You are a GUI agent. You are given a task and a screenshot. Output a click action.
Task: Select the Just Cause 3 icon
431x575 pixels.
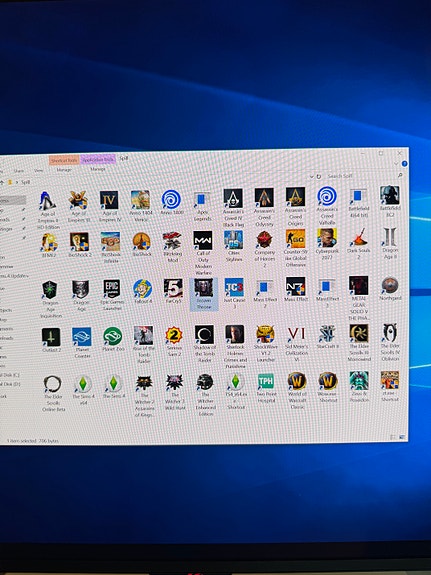click(x=234, y=287)
